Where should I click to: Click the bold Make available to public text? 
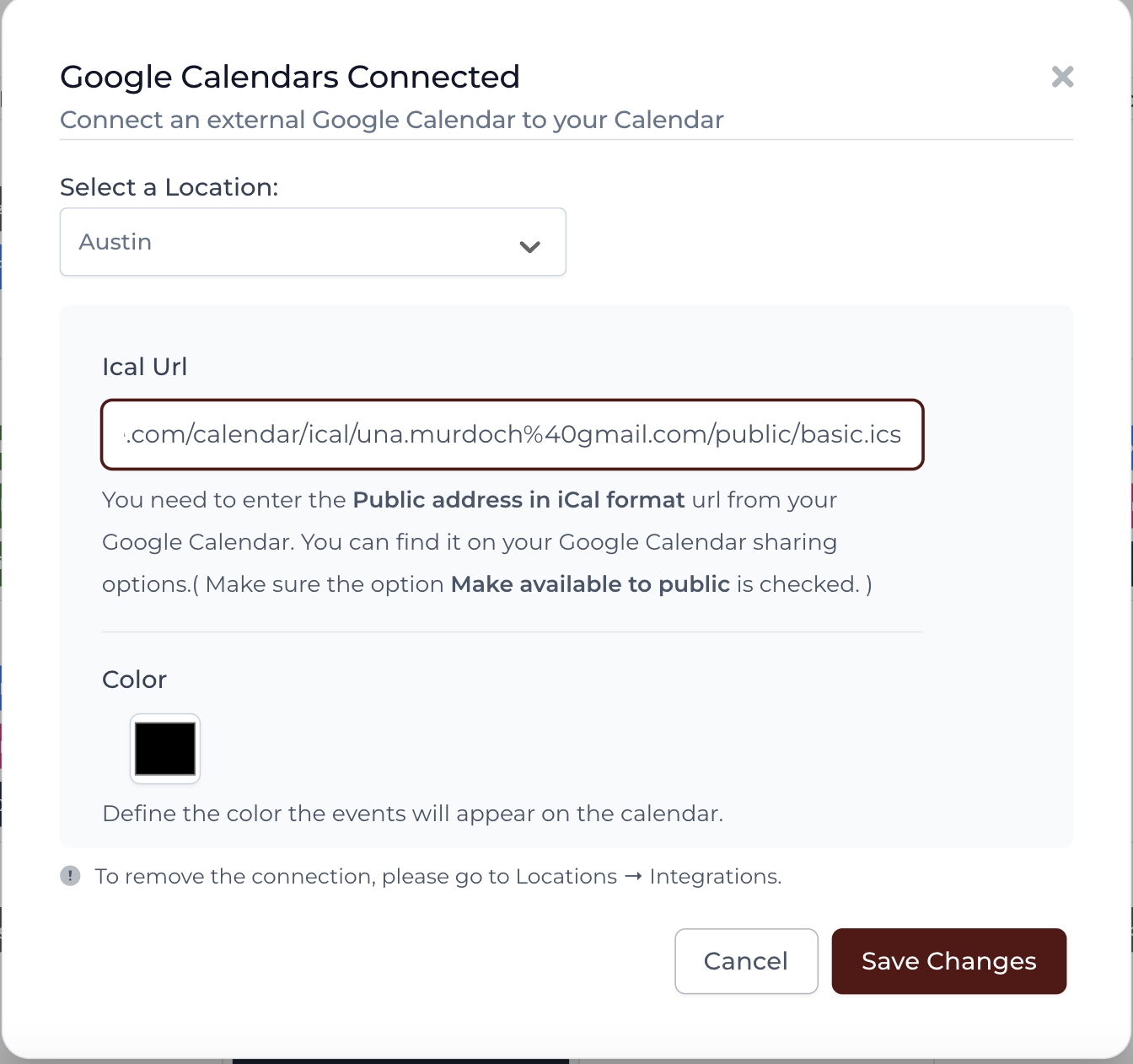[x=590, y=584]
